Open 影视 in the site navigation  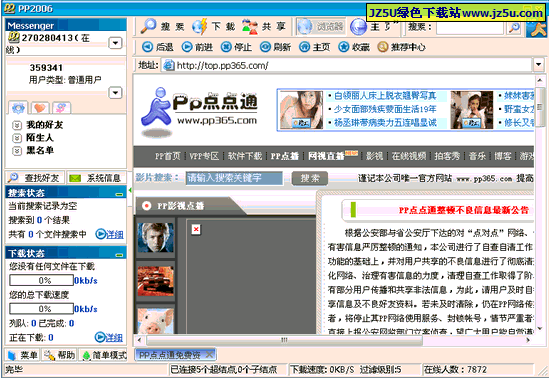(x=374, y=156)
